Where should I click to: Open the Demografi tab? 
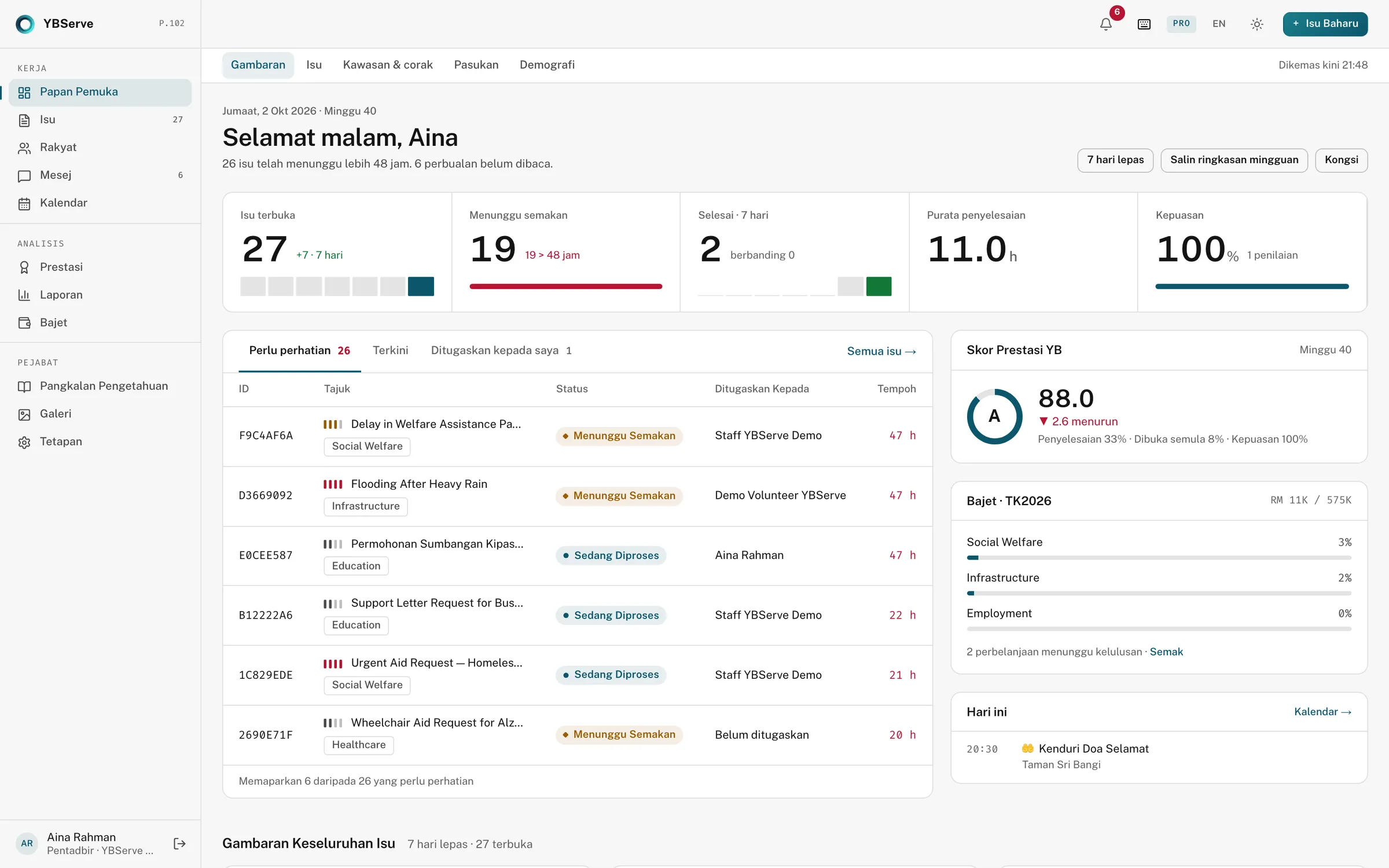(x=547, y=65)
